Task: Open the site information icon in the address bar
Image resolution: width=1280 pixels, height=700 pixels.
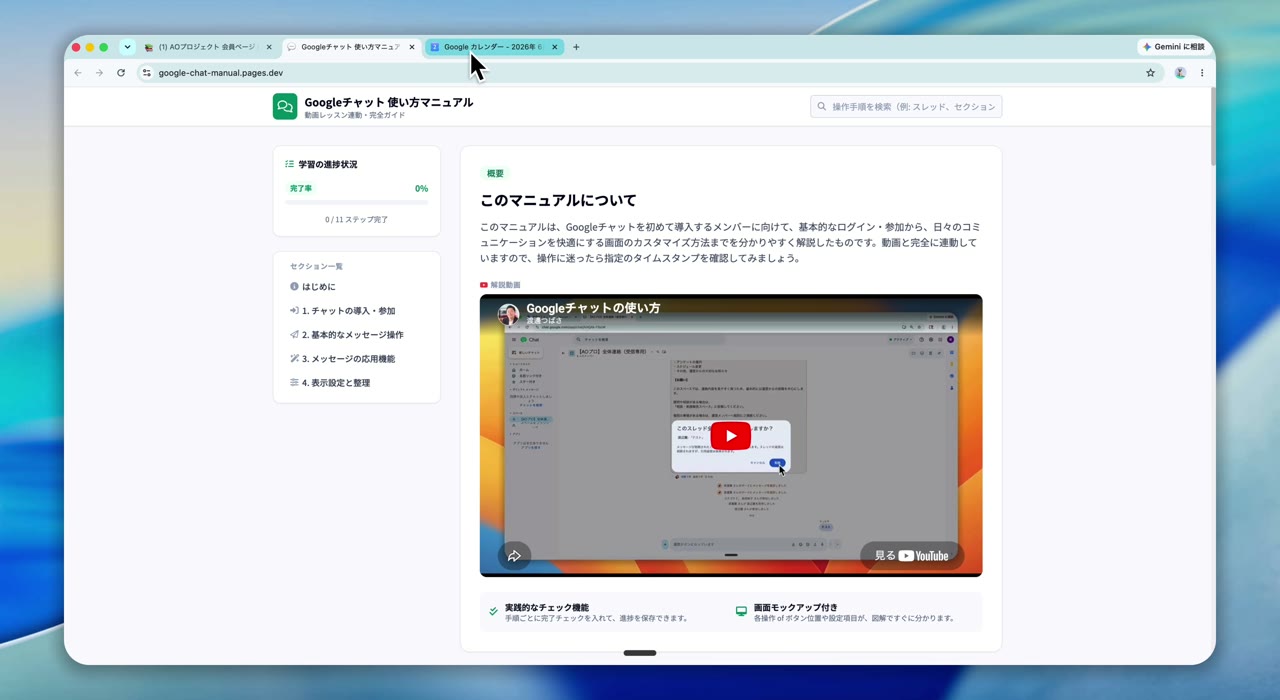Action: (146, 73)
